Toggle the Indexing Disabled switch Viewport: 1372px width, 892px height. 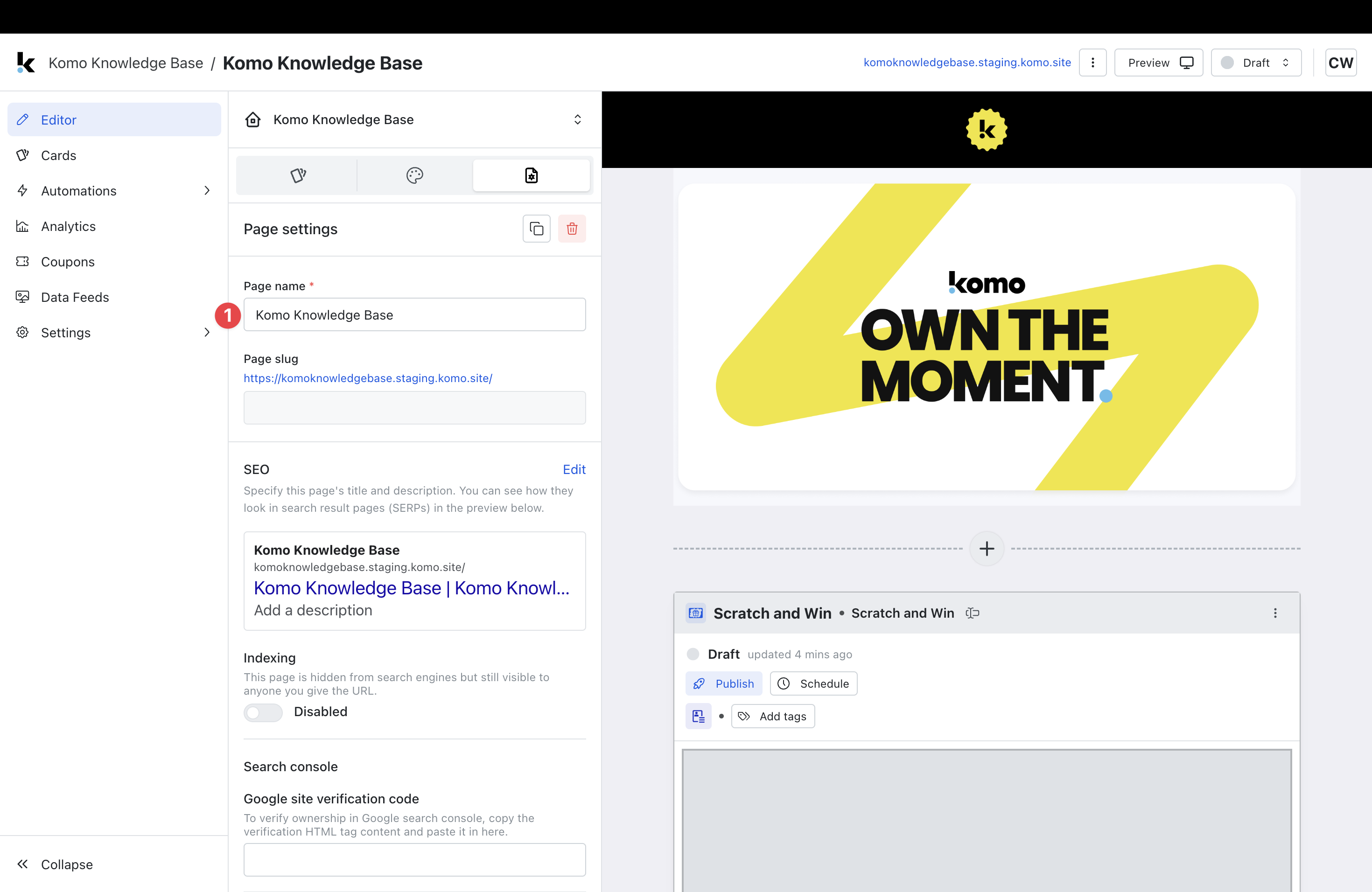(x=263, y=712)
